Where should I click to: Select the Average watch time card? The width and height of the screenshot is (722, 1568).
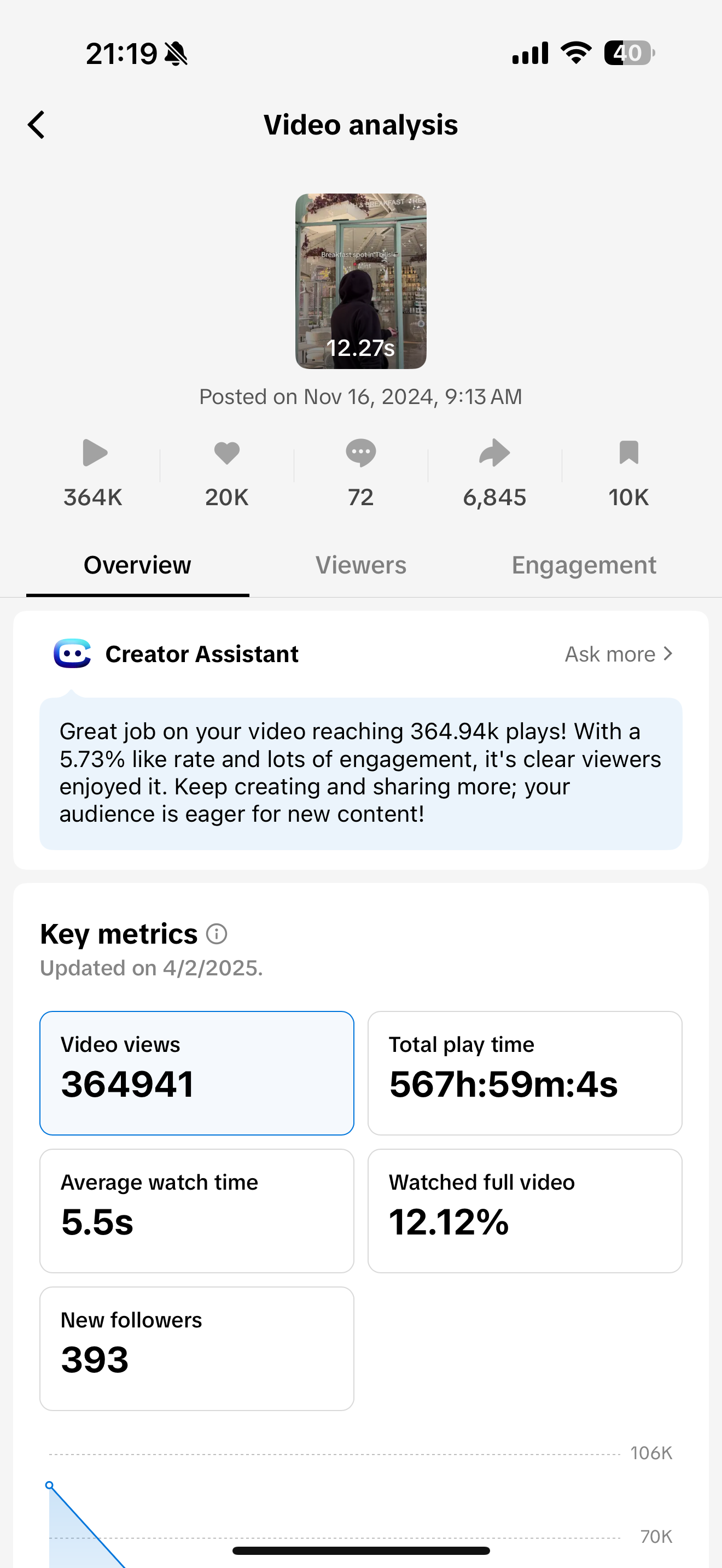point(196,1210)
